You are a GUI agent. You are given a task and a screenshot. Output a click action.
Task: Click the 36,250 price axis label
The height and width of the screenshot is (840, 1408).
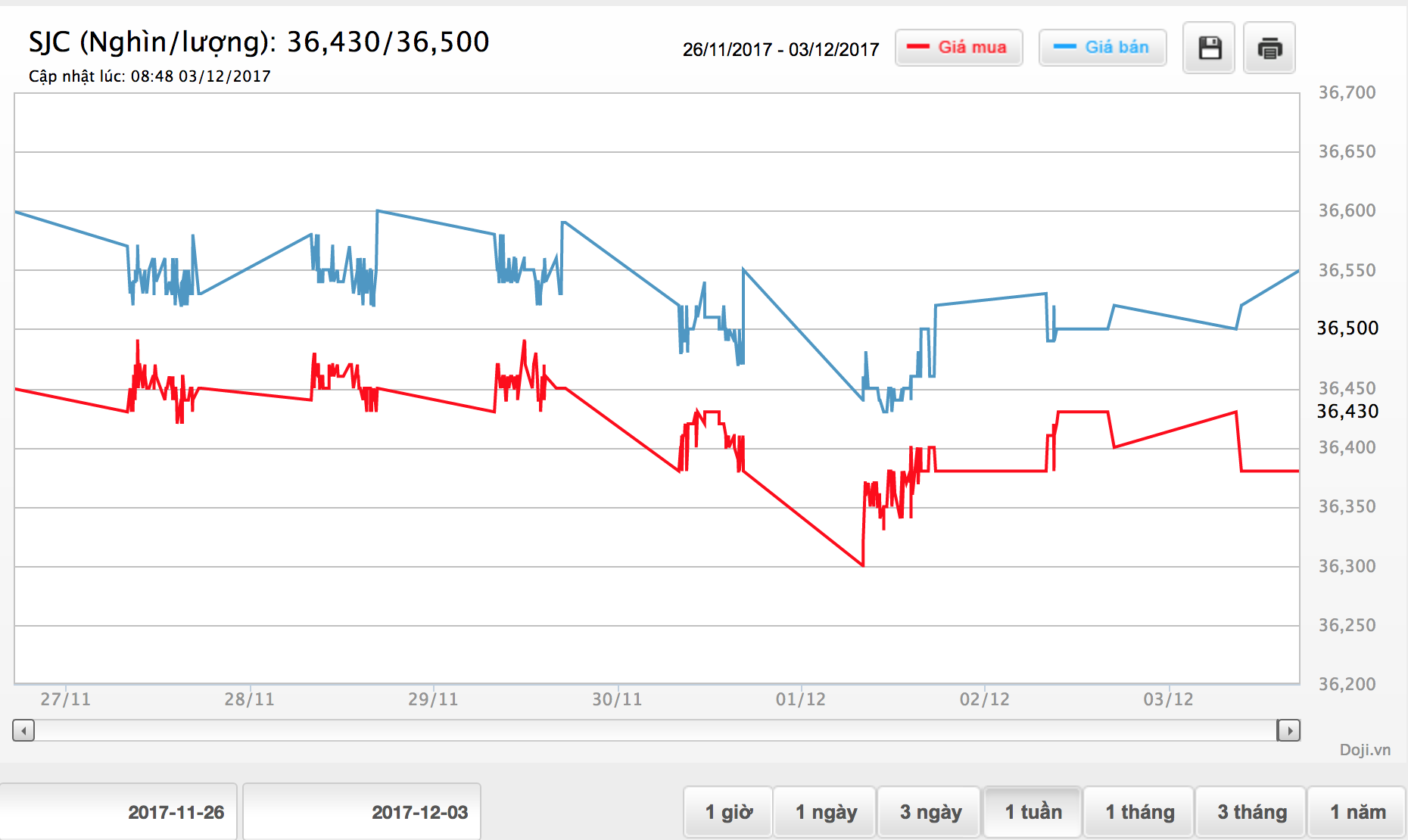pyautogui.click(x=1347, y=625)
